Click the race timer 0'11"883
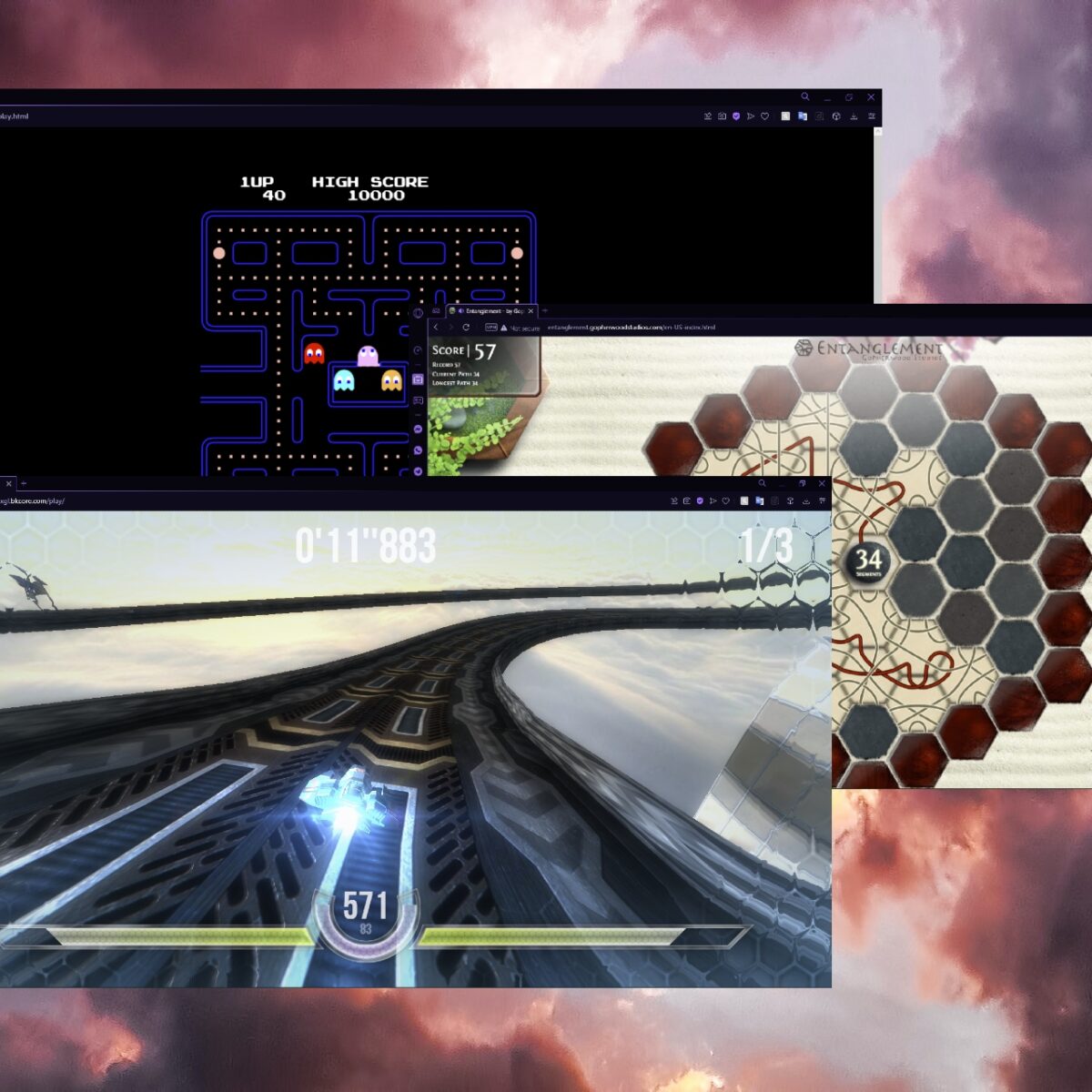This screenshot has height=1092, width=1092. [x=366, y=547]
